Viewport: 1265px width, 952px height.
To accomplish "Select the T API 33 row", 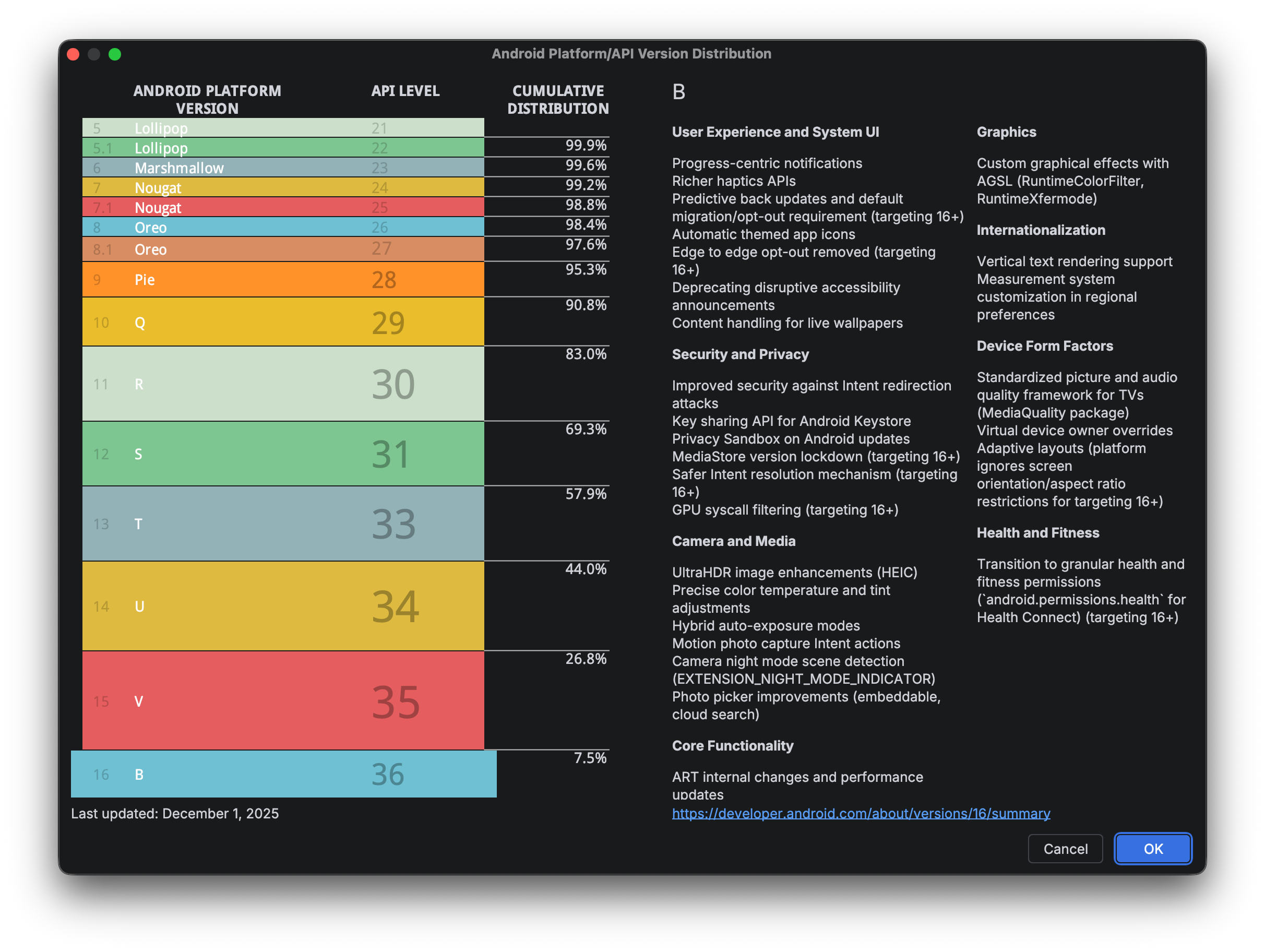I will (x=283, y=524).
